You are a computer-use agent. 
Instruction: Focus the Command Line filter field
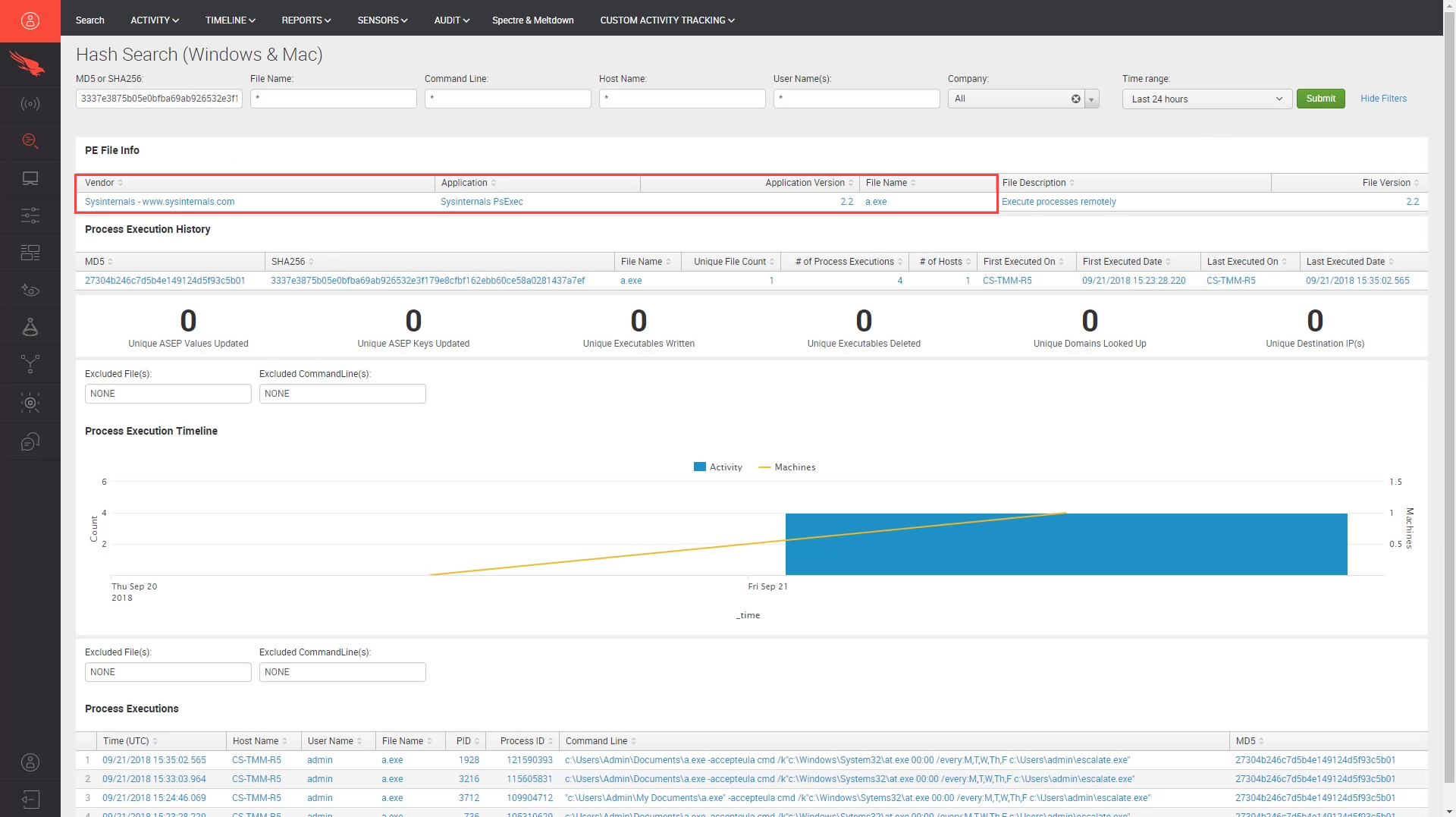pos(507,99)
